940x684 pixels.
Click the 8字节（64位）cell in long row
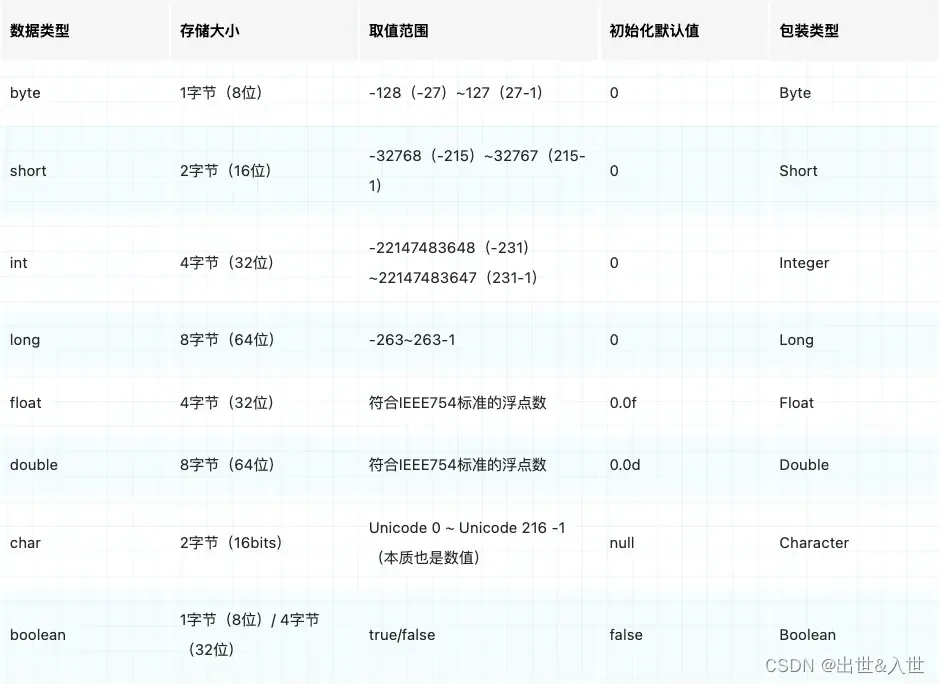(x=227, y=340)
